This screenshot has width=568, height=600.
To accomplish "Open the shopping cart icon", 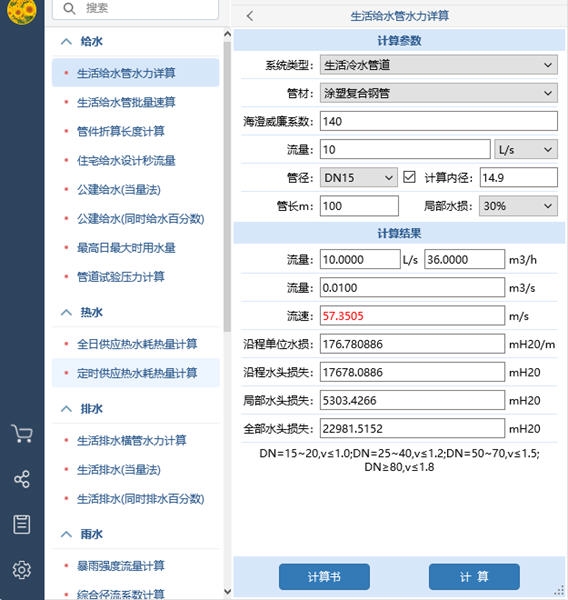I will tap(22, 434).
